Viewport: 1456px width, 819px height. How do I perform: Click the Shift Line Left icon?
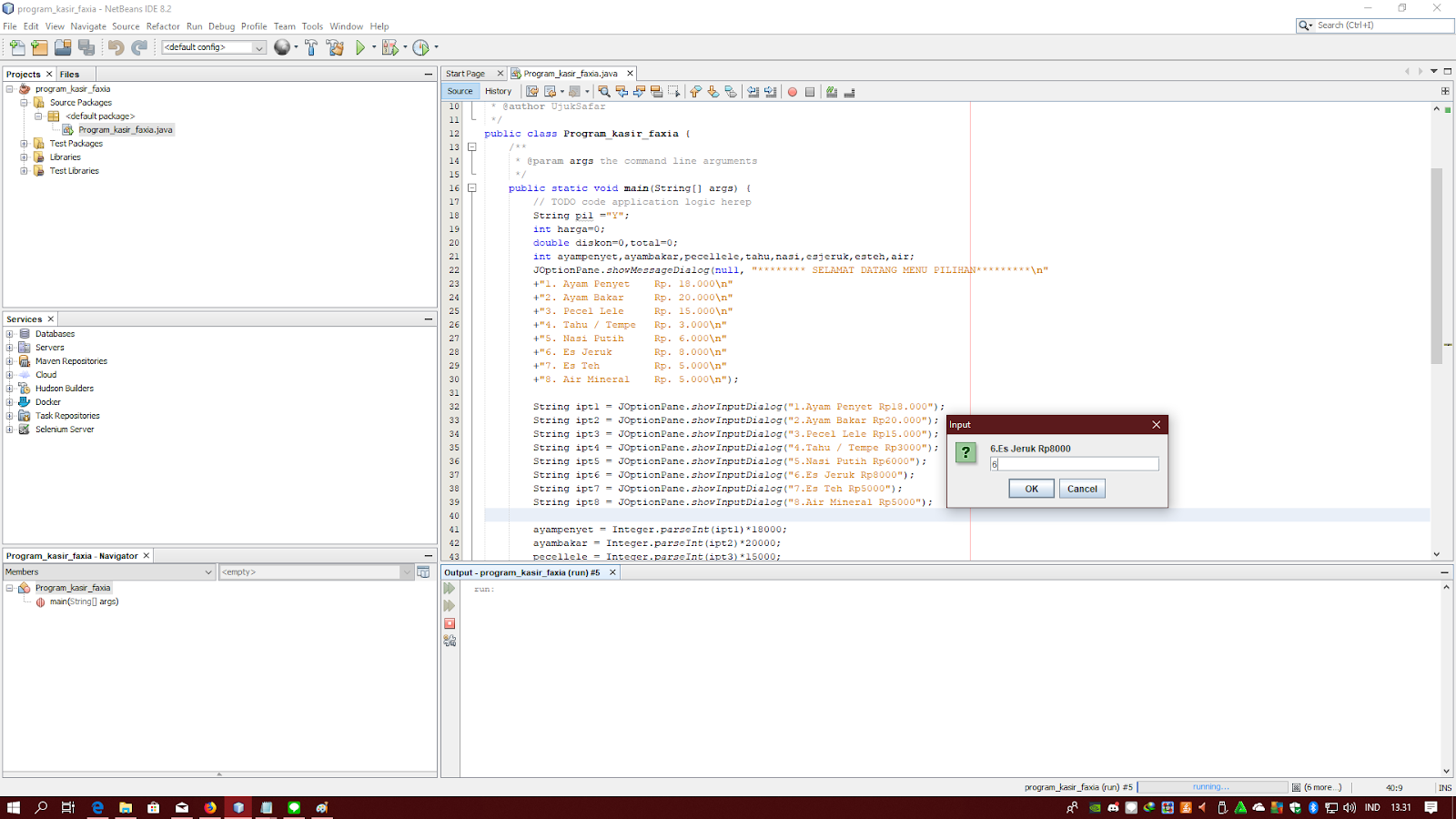coord(753,92)
